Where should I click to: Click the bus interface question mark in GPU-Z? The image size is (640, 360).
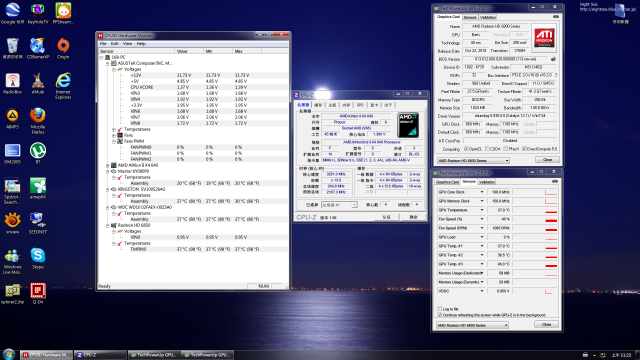coord(556,75)
